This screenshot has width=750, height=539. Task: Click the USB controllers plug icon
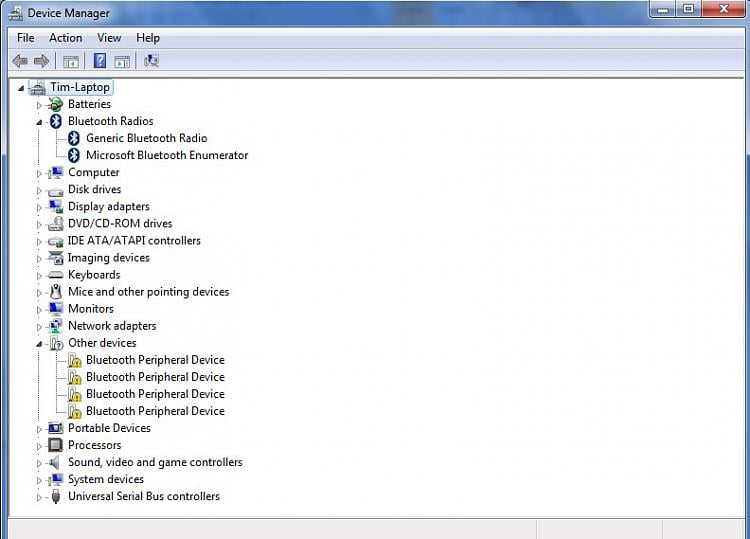coord(56,496)
